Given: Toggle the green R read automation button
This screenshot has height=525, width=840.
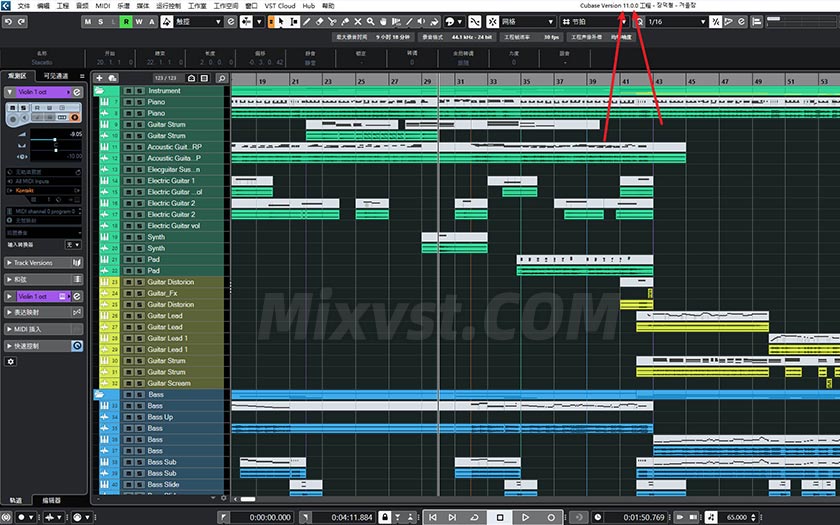Looking at the screenshot, I should [x=127, y=21].
